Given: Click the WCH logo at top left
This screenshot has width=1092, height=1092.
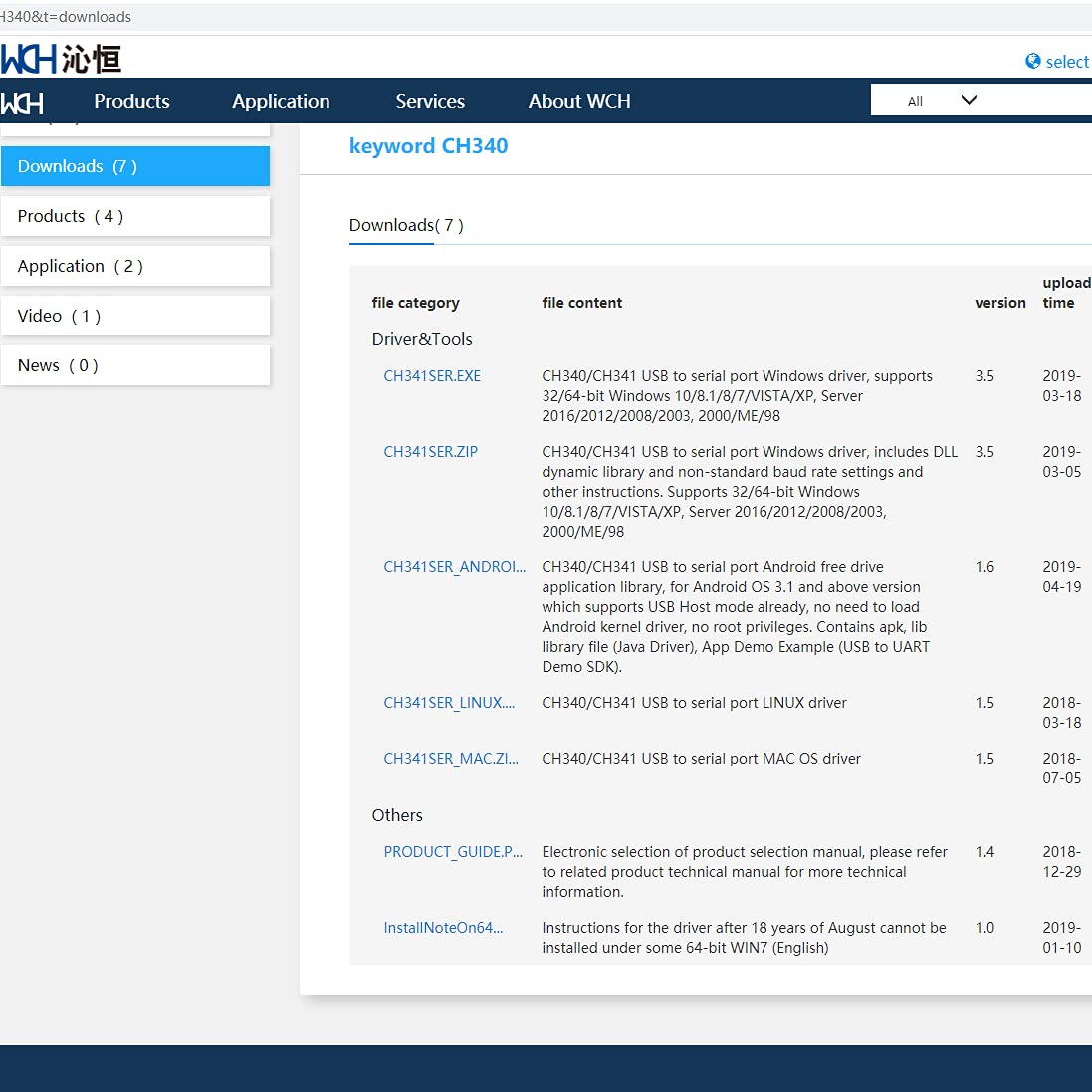Looking at the screenshot, I should [60, 59].
